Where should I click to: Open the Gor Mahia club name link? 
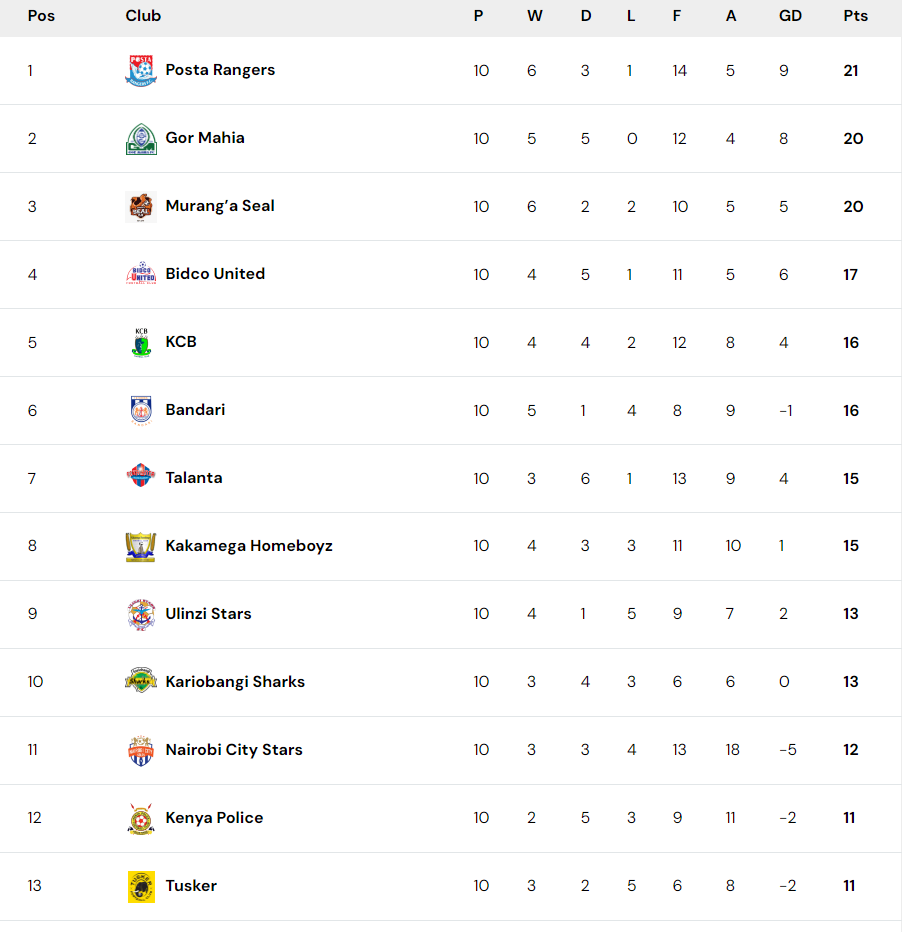(x=205, y=138)
